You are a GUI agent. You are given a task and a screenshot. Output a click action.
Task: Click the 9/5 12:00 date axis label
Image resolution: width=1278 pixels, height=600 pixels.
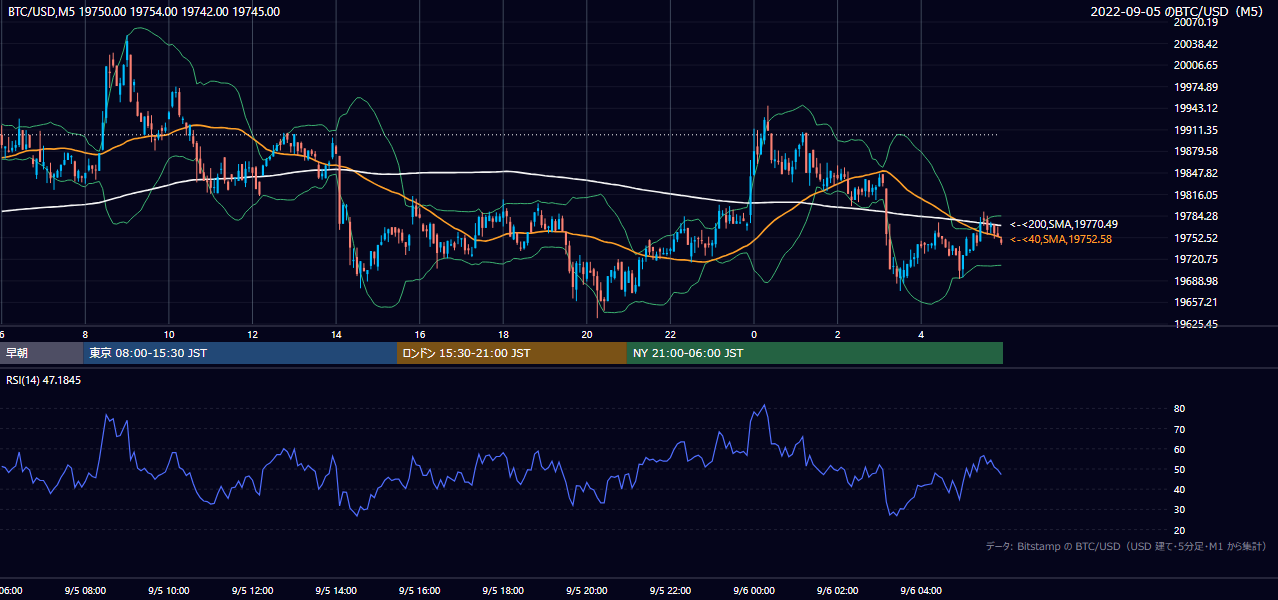(252, 590)
